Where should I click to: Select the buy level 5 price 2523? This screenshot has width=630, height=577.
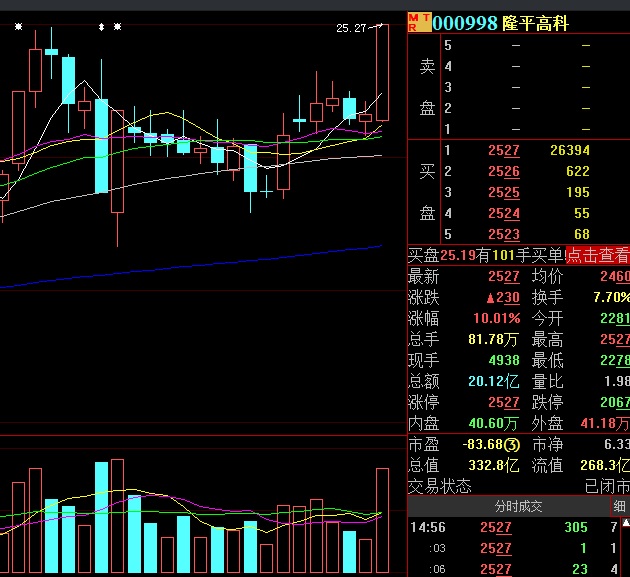[x=503, y=234]
